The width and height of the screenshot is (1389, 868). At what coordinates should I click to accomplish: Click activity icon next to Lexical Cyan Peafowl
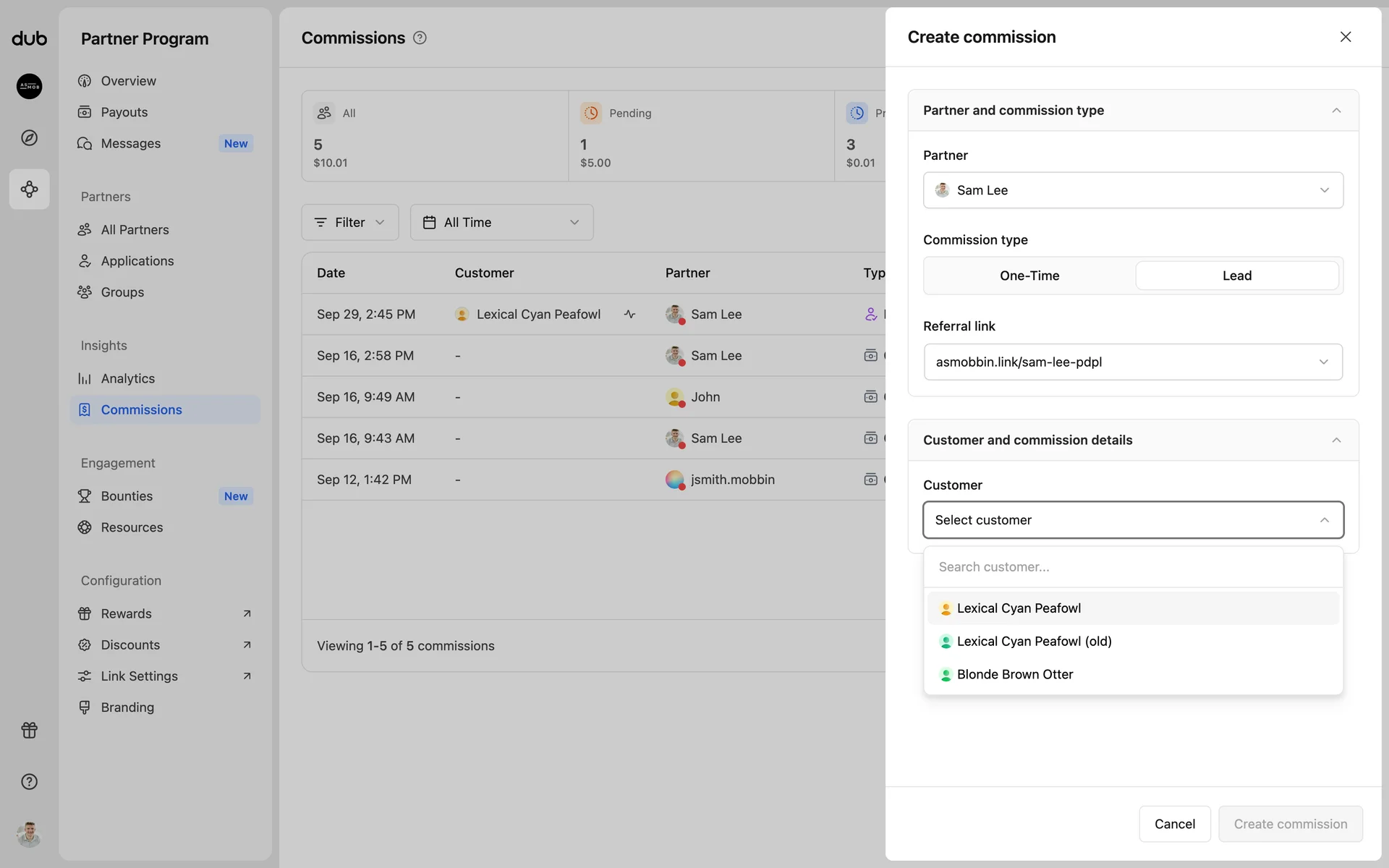629,314
